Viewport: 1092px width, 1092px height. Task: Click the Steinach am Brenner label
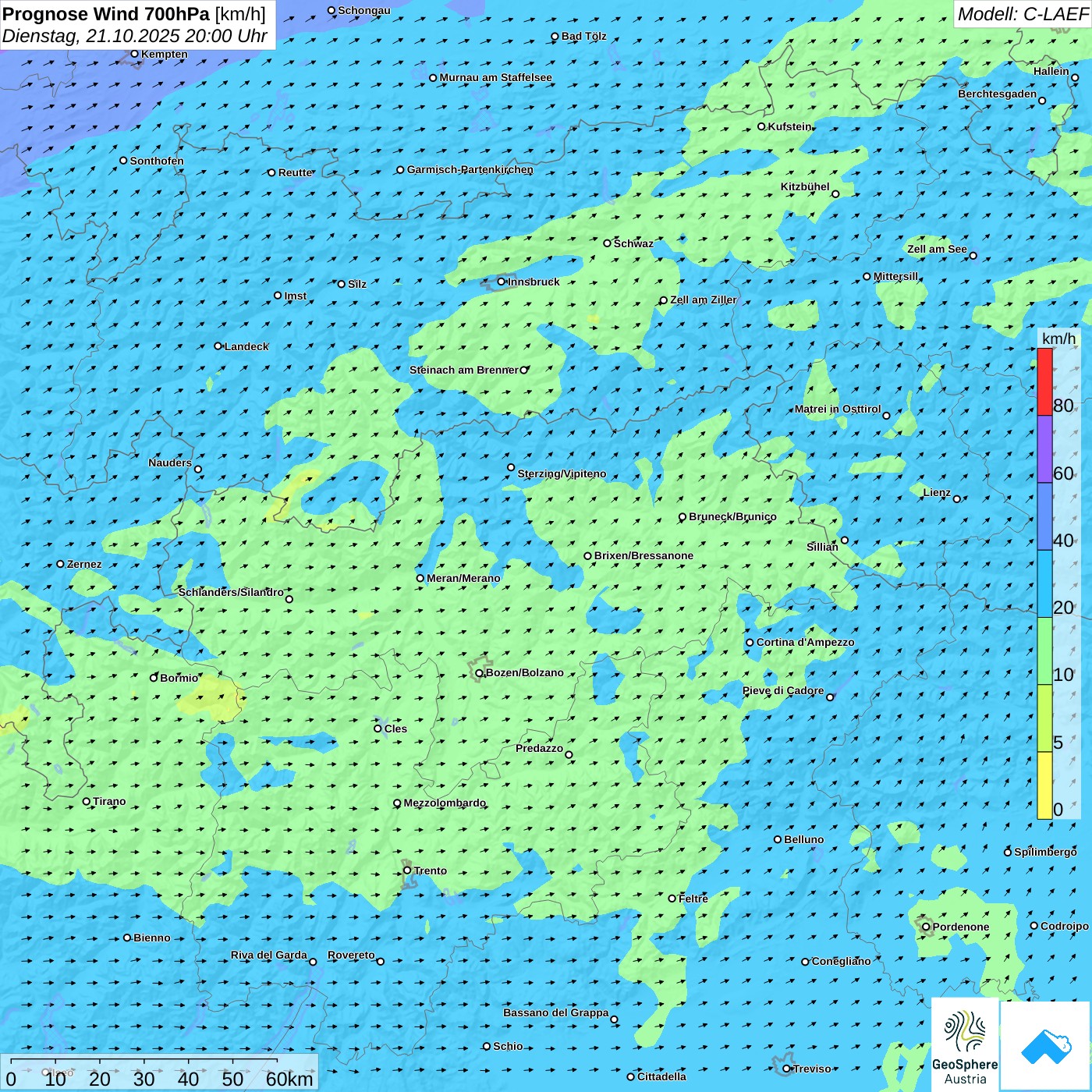coord(464,370)
